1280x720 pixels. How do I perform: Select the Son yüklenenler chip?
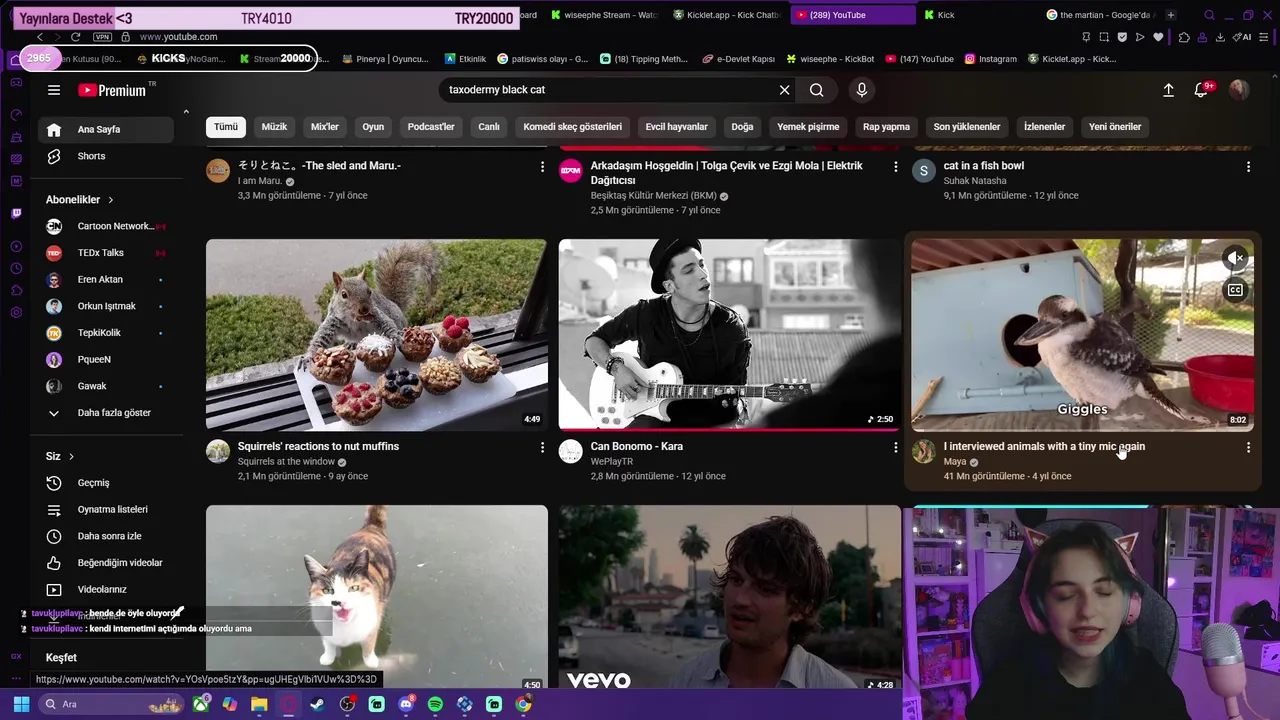[967, 127]
